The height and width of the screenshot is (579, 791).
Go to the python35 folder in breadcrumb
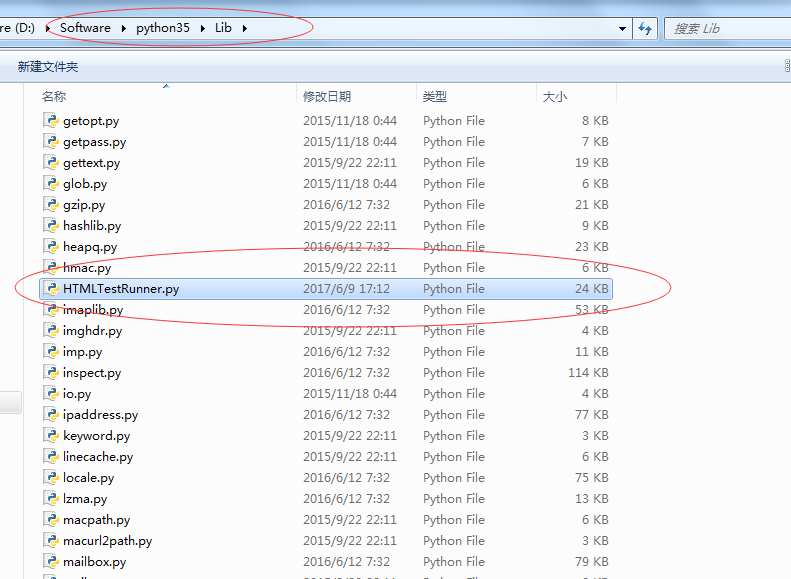[x=163, y=28]
